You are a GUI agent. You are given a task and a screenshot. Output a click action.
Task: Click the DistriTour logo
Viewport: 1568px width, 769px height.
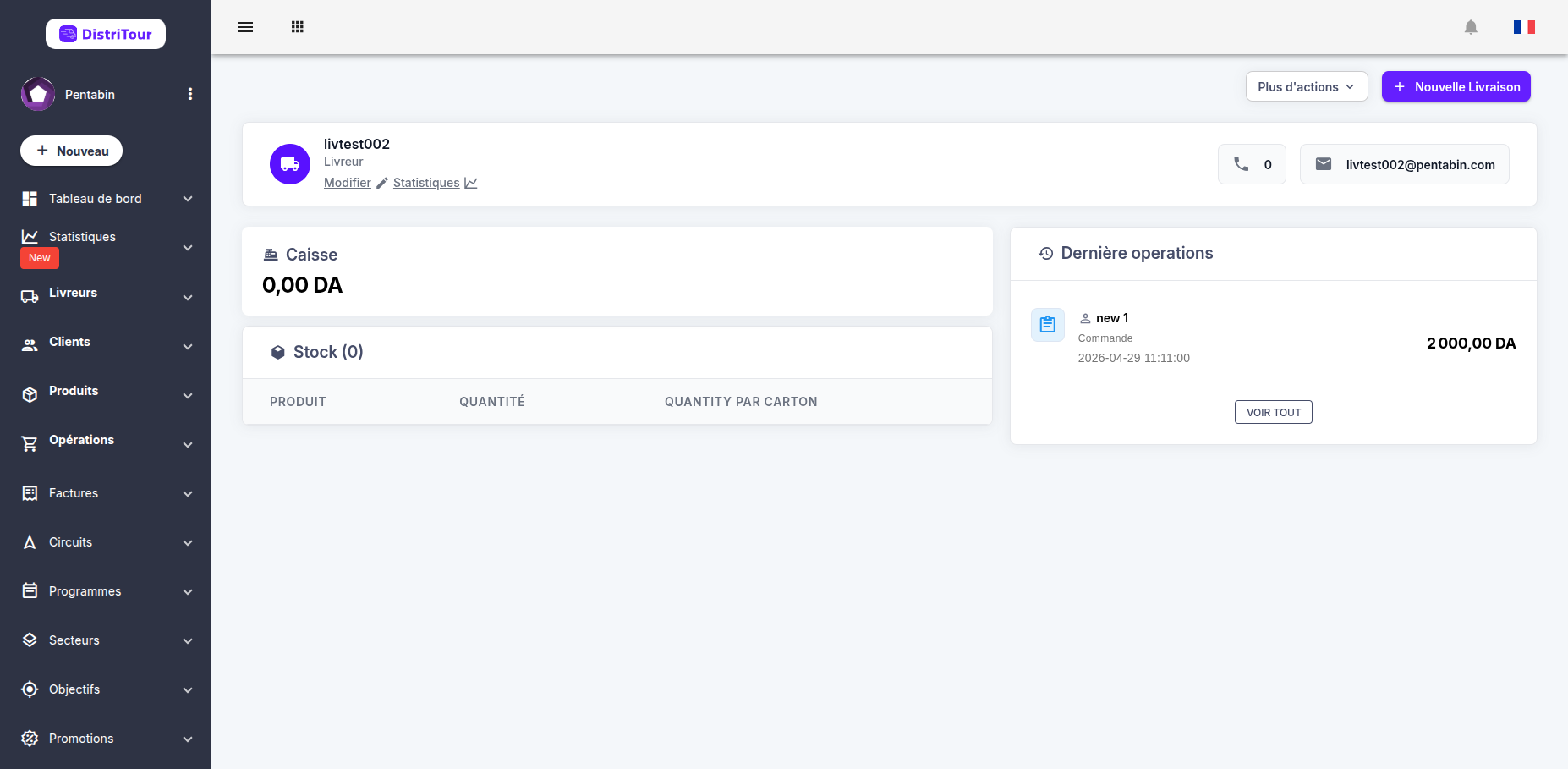pyautogui.click(x=106, y=34)
